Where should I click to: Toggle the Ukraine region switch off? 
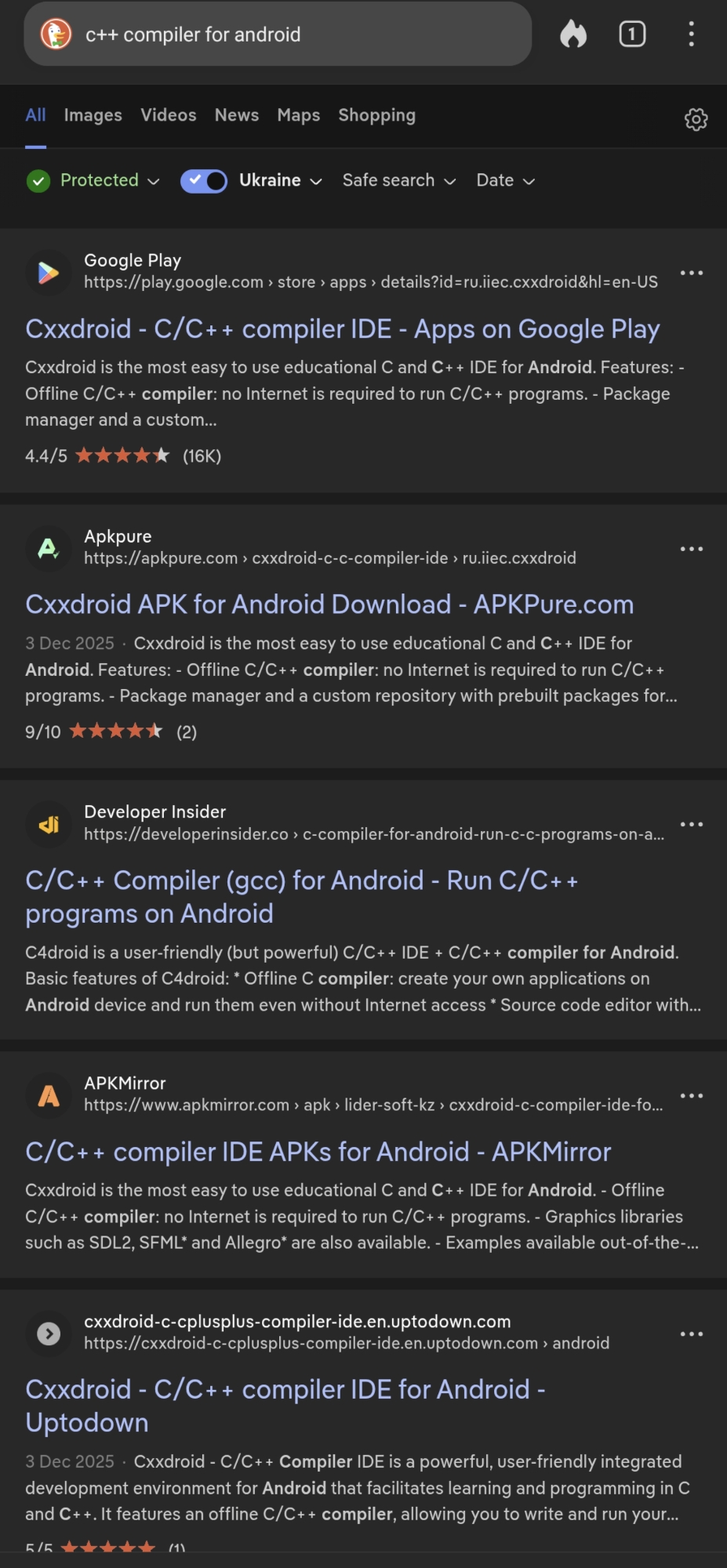(204, 181)
